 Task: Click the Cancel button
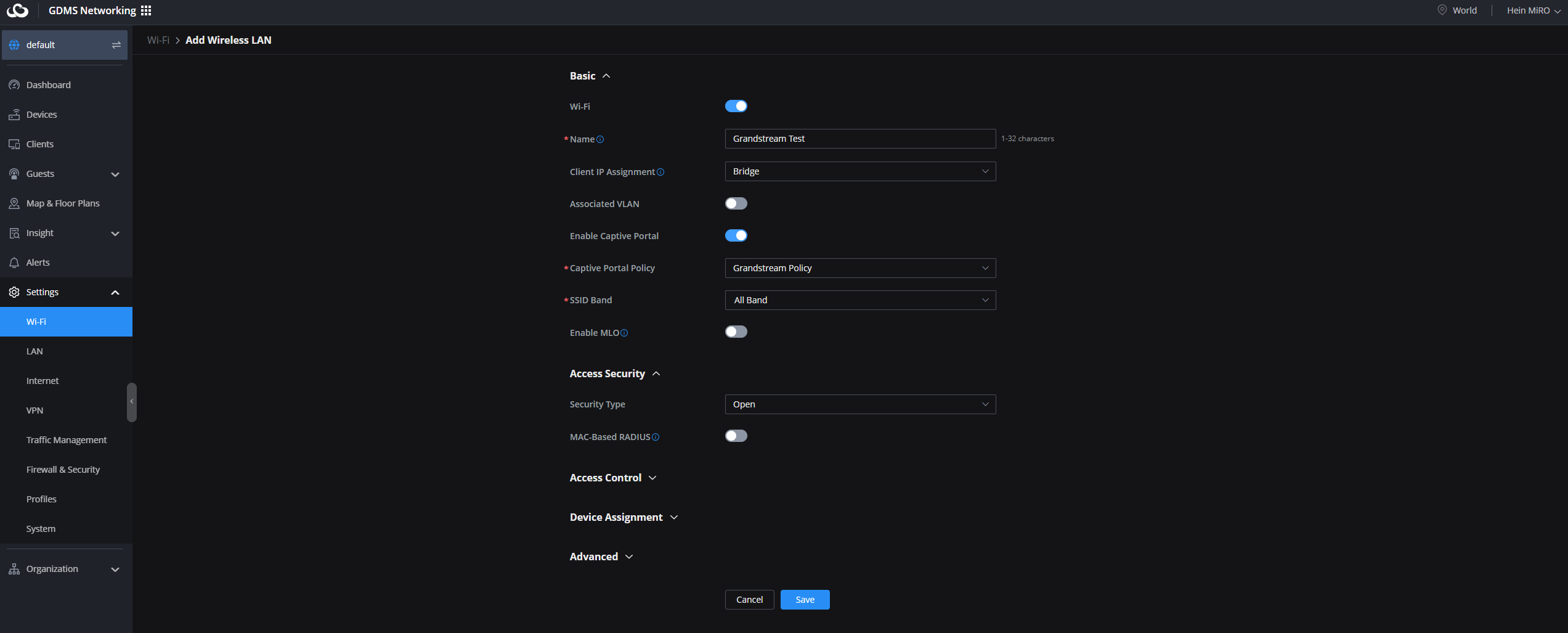pos(749,600)
